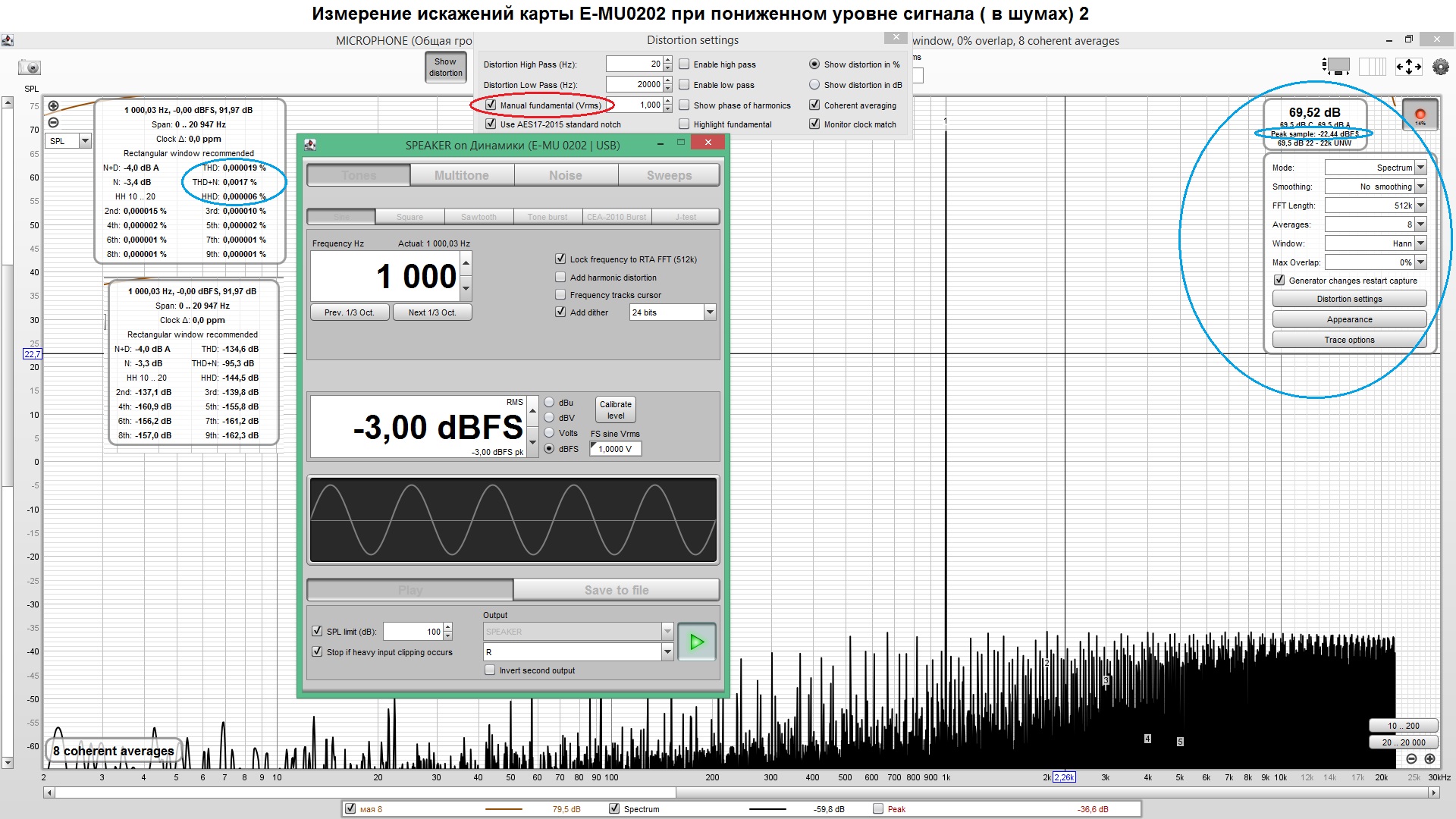
Task: Click the four-arrow fit-to-data icon
Action: coord(1408,67)
